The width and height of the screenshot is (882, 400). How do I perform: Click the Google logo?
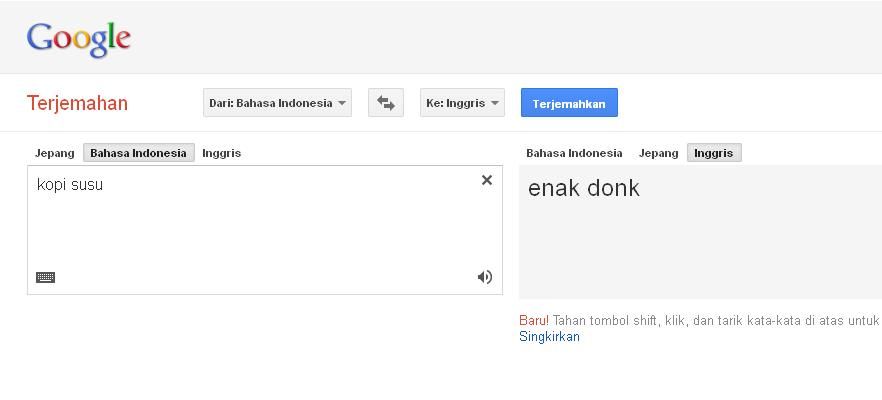coord(79,40)
